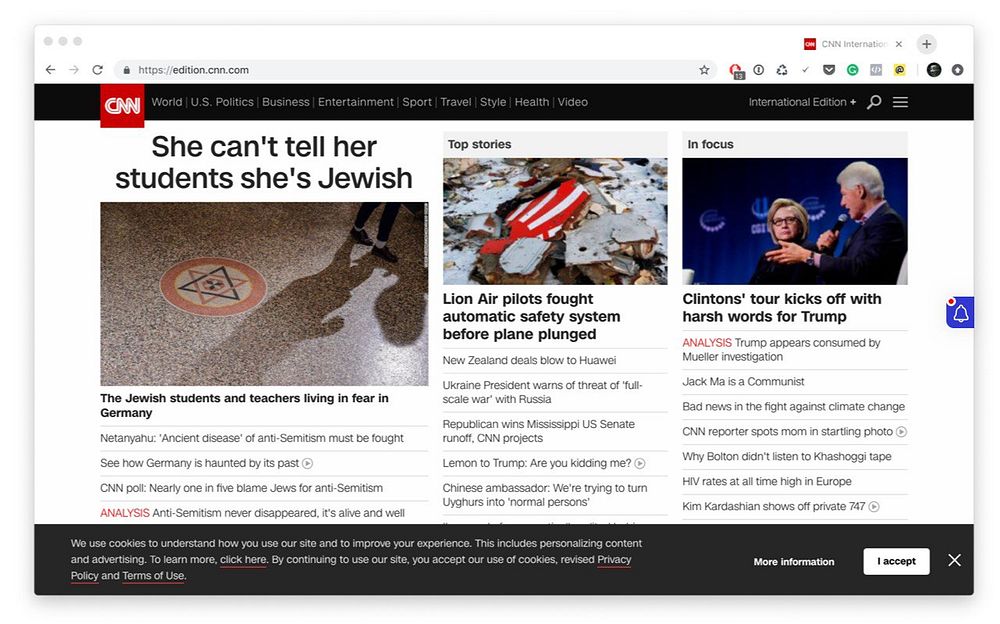
Task: Open Bad news climate change story
Action: (793, 406)
